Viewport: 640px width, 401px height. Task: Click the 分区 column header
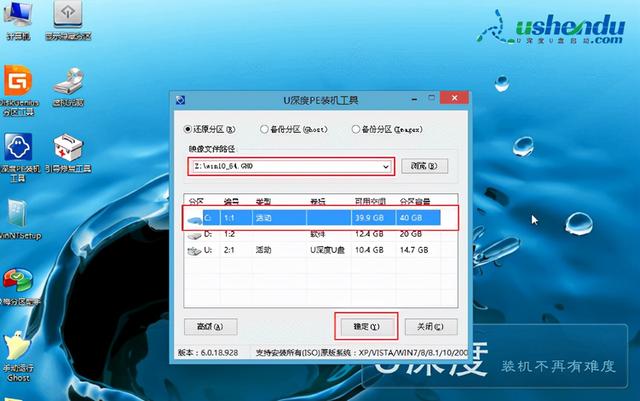click(196, 201)
